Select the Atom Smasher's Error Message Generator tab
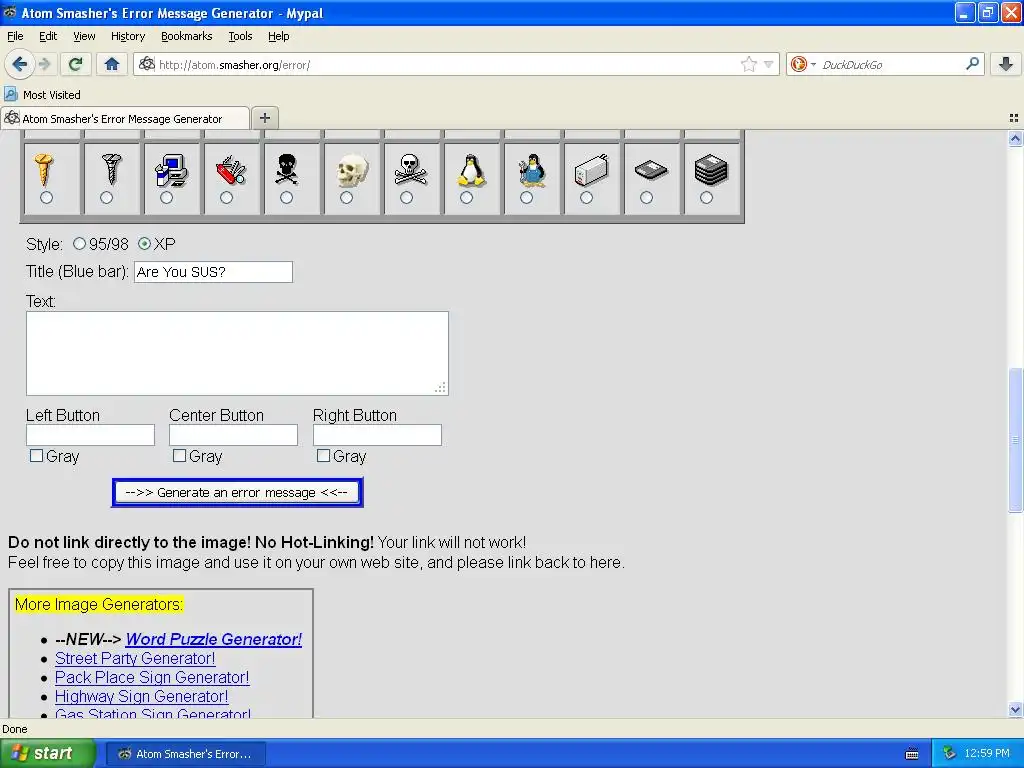Screen dimensions: 1024x768 125,118
